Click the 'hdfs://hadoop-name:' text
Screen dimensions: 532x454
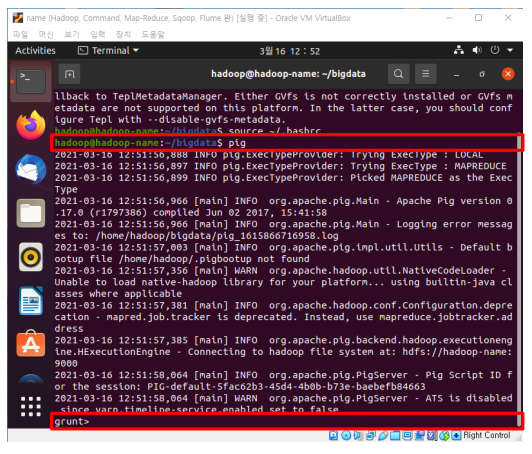[457, 352]
